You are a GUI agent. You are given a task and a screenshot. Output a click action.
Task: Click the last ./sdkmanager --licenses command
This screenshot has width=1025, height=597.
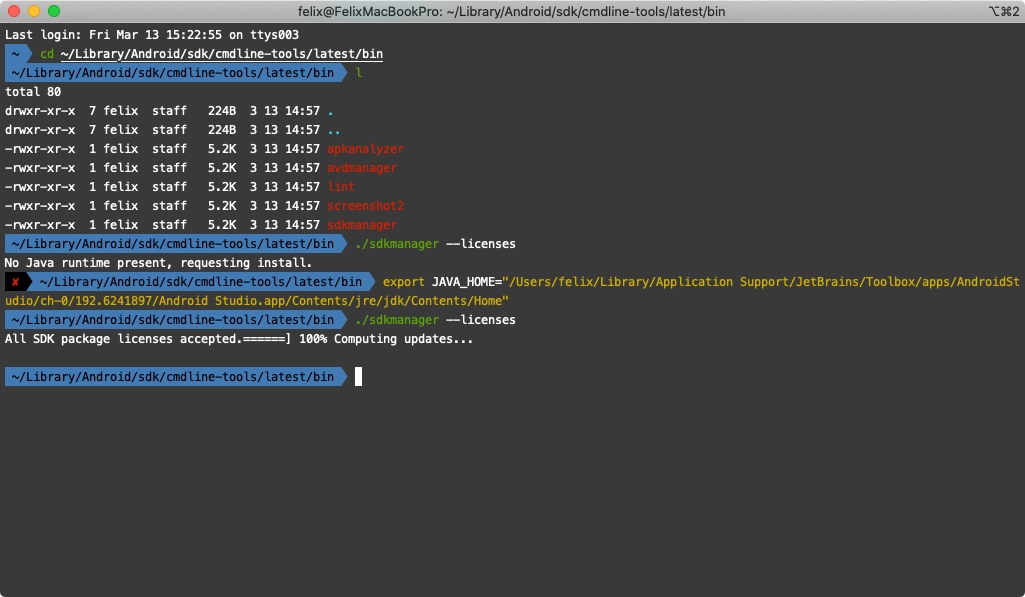(x=435, y=320)
